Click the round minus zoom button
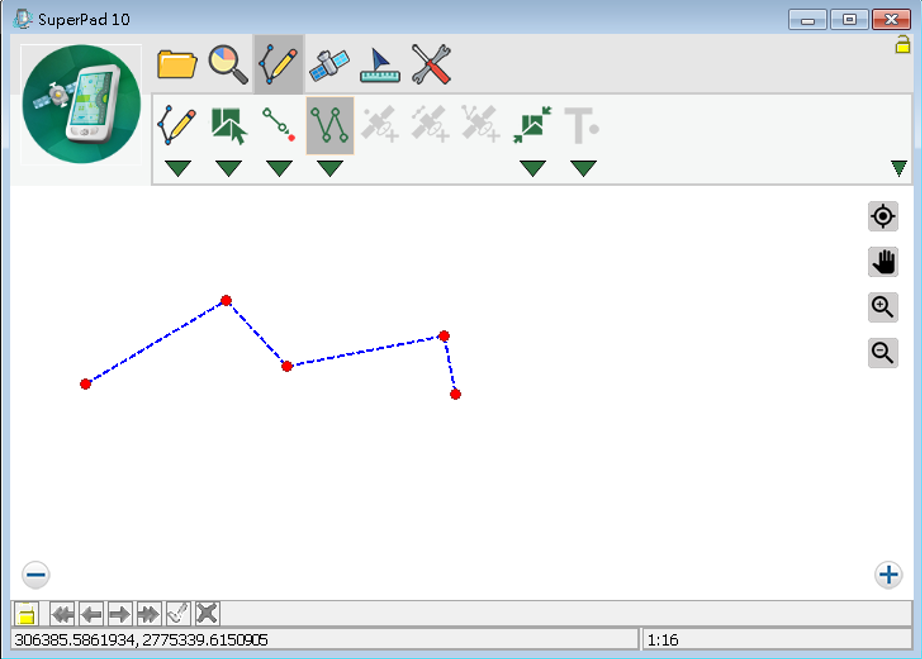922x659 pixels. (36, 574)
